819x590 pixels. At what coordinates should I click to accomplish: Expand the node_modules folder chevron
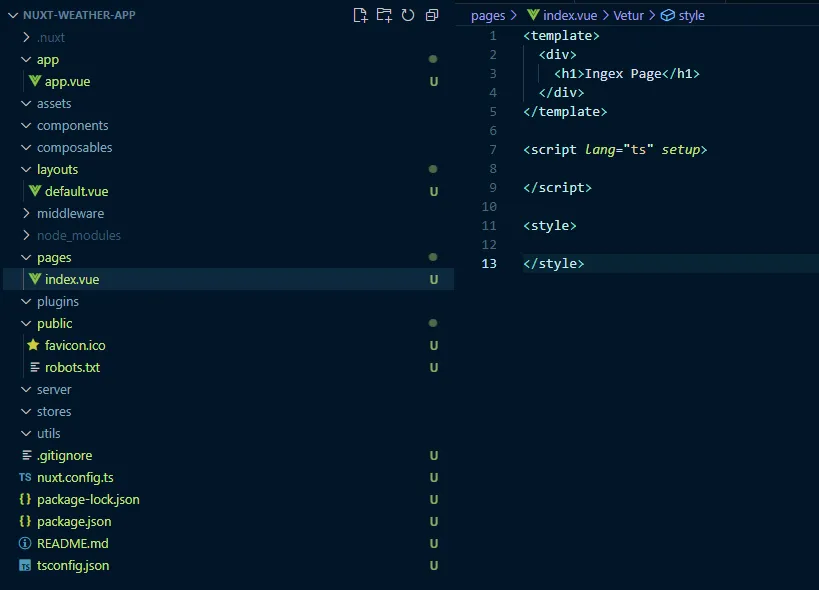(x=26, y=235)
